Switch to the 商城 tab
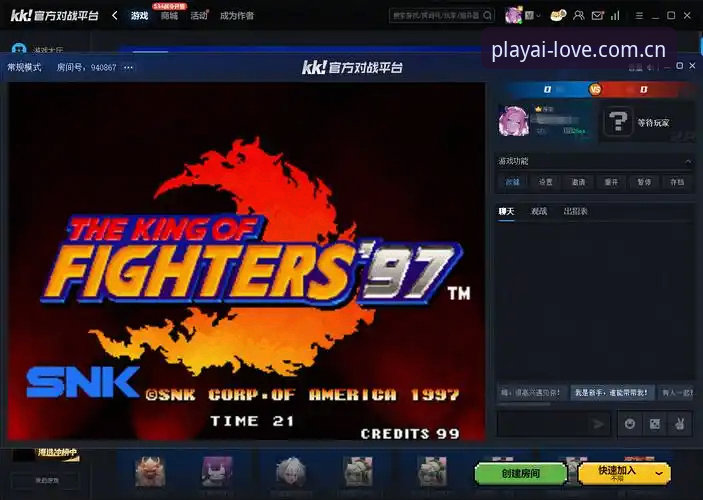The height and width of the screenshot is (500, 703). pyautogui.click(x=169, y=16)
